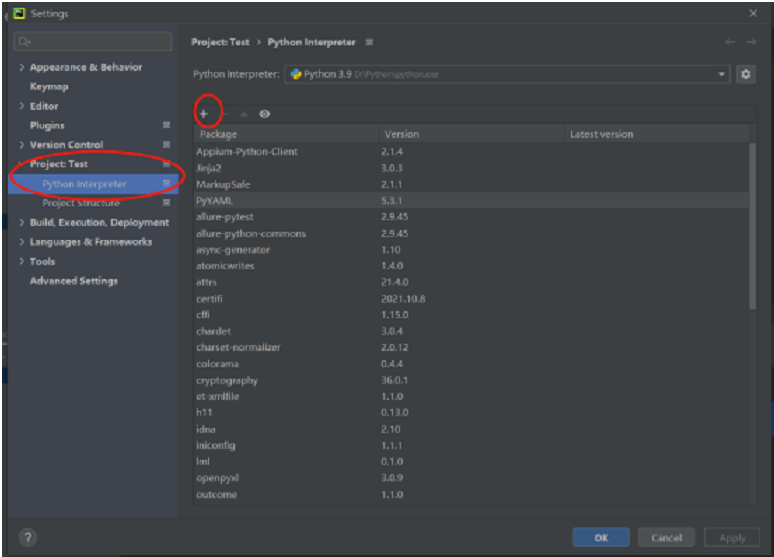Open Advanced Settings
The width and height of the screenshot is (774, 557).
click(74, 280)
